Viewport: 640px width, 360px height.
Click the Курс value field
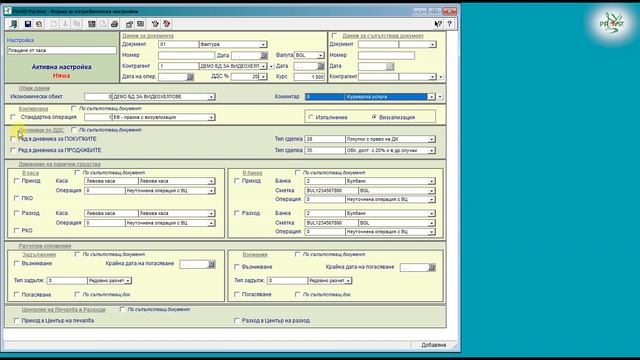(x=309, y=77)
